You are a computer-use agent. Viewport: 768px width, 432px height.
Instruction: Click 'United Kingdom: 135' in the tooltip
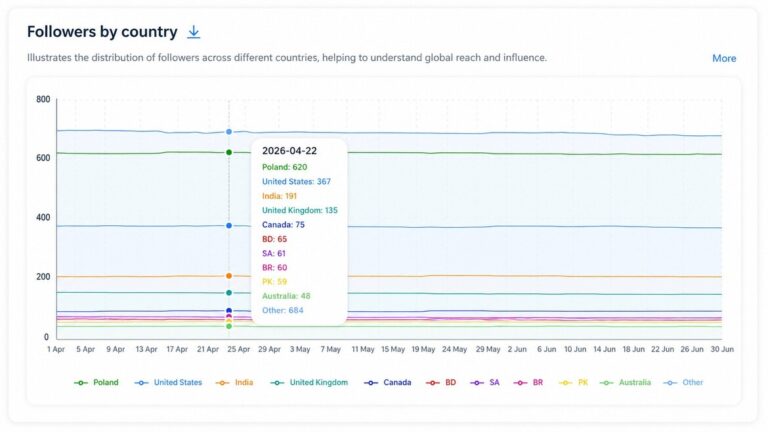pyautogui.click(x=300, y=210)
